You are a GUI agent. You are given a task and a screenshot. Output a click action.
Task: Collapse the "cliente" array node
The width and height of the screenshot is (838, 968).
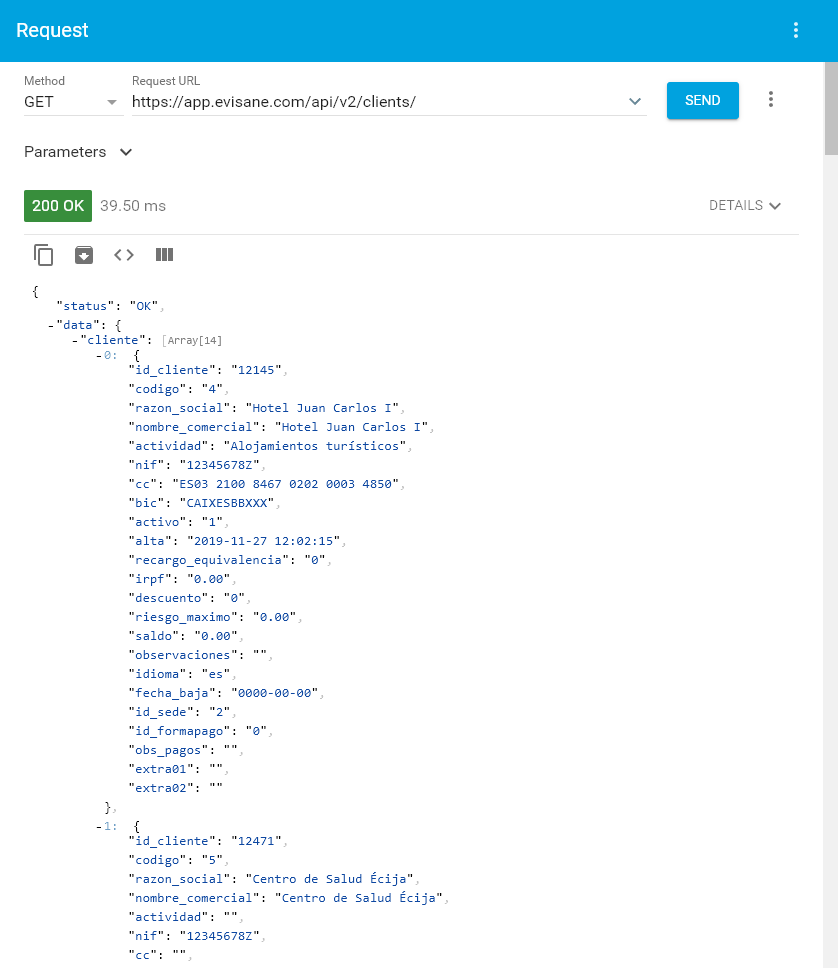coord(75,340)
